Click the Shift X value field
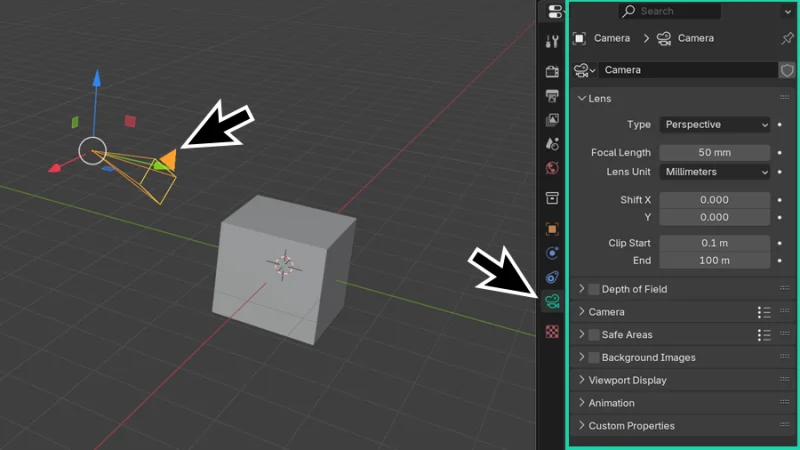800x450 pixels. pyautogui.click(x=714, y=200)
